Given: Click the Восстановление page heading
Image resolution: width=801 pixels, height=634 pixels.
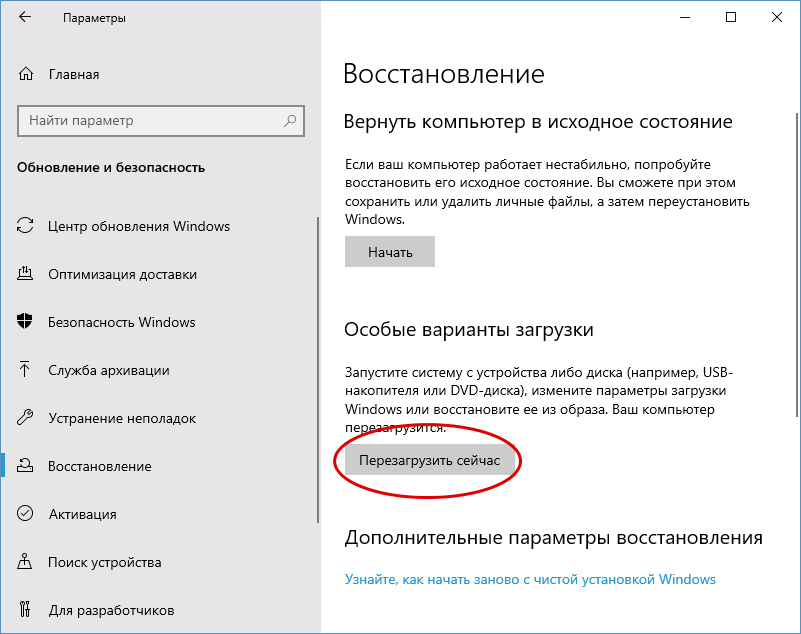Looking at the screenshot, I should [x=443, y=74].
